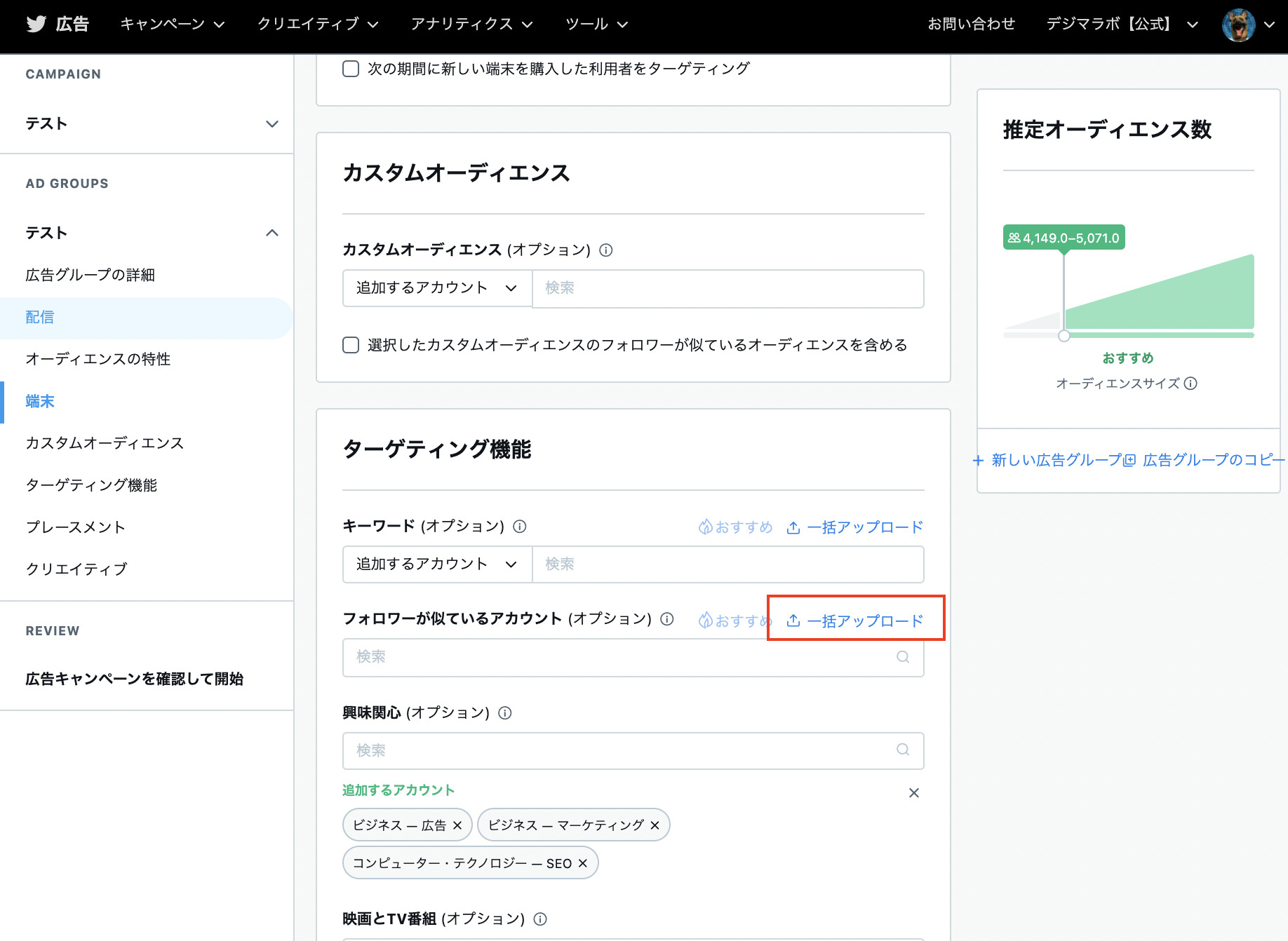Viewport: 1288px width, 941px height.
Task: Click info icon next to カスタムオーディエンス label
Action: [x=606, y=250]
